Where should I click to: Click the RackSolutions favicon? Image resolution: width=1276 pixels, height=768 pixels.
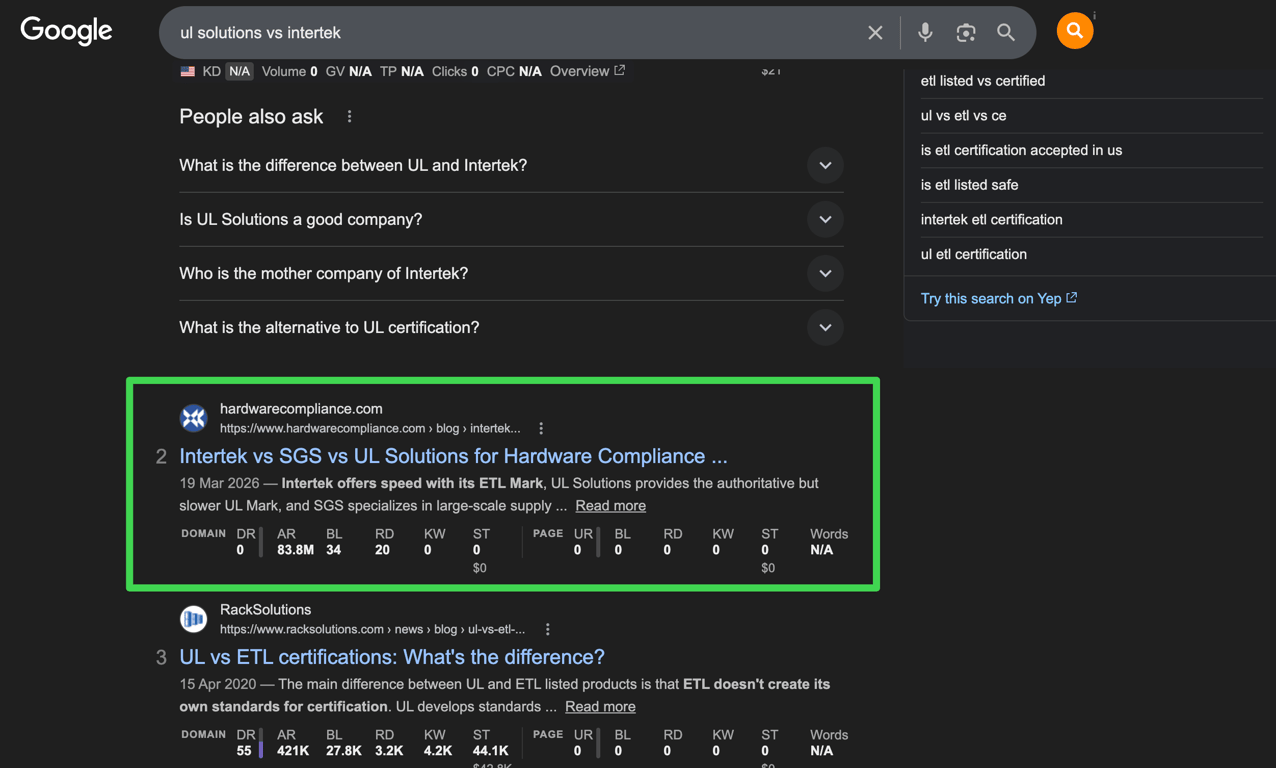pyautogui.click(x=194, y=619)
